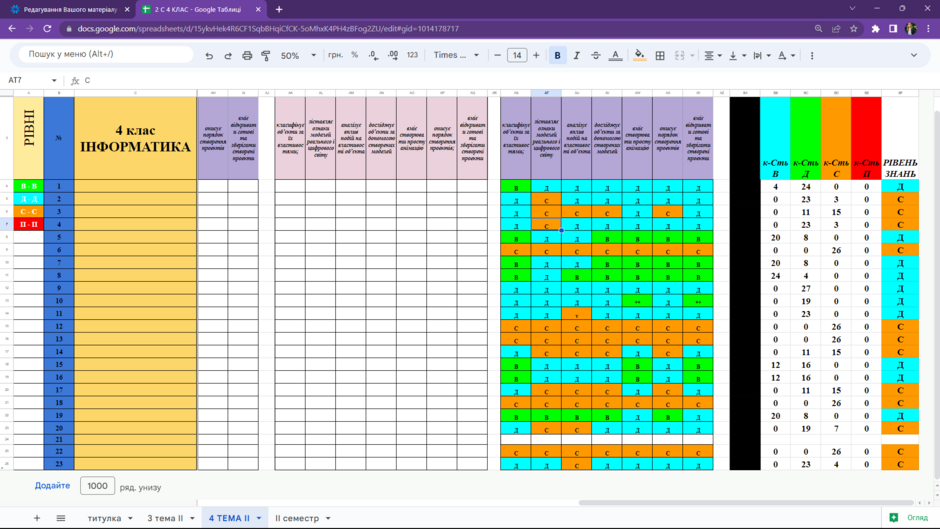940x529 pixels.
Task: Open the merge cells options
Action: pos(684,55)
